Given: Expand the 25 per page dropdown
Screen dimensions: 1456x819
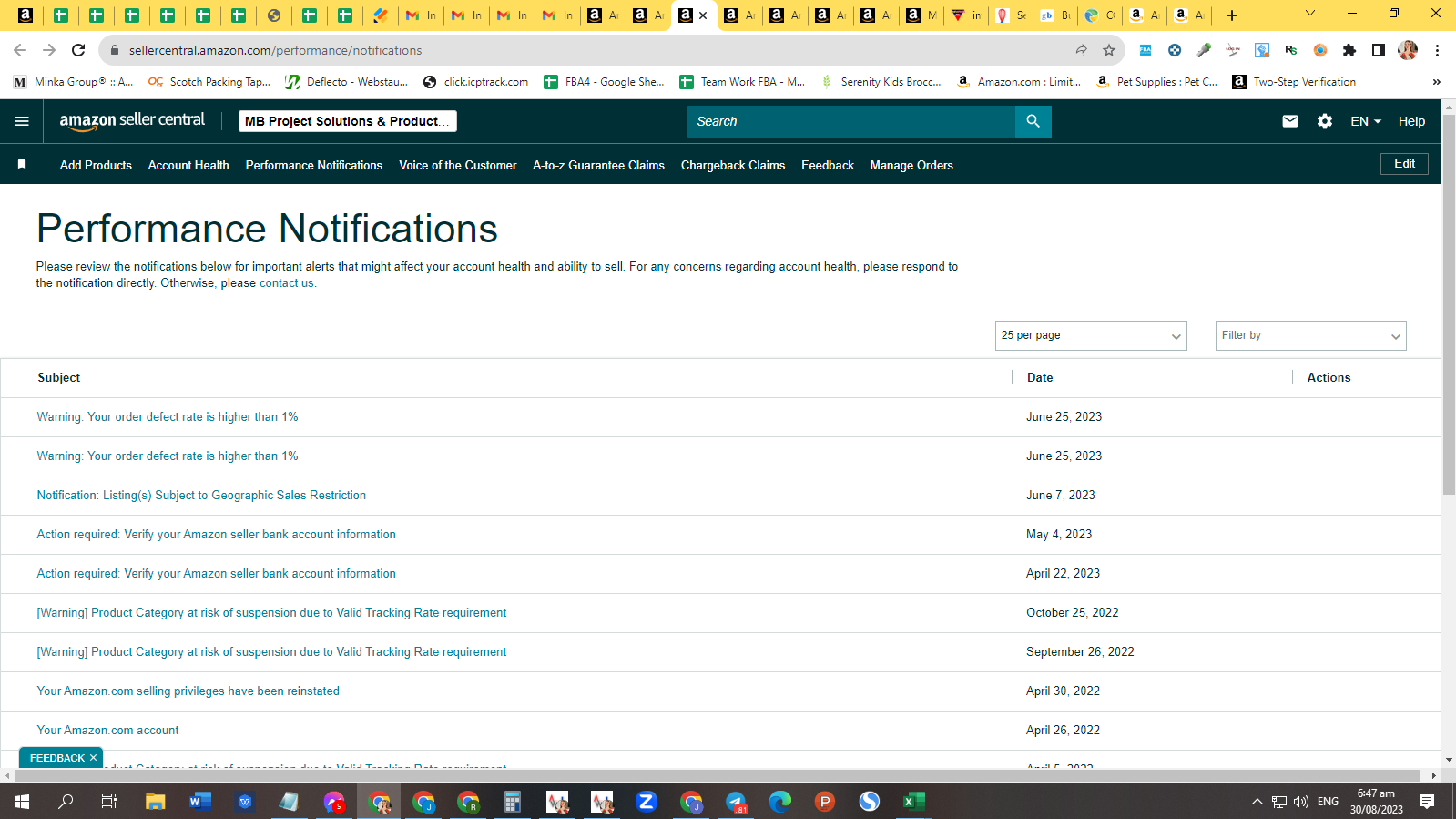Looking at the screenshot, I should pos(1091,335).
